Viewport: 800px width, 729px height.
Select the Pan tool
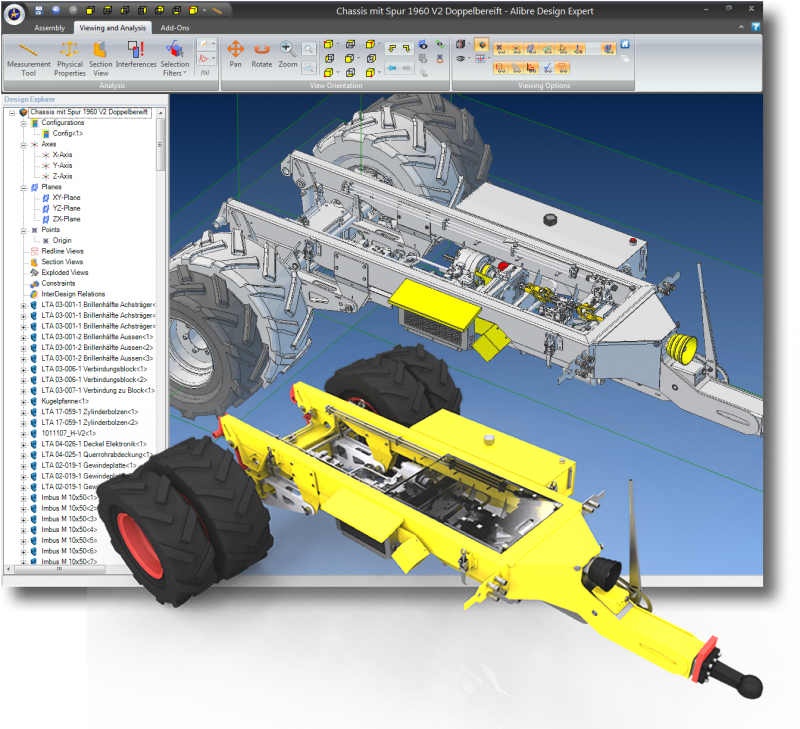[235, 55]
